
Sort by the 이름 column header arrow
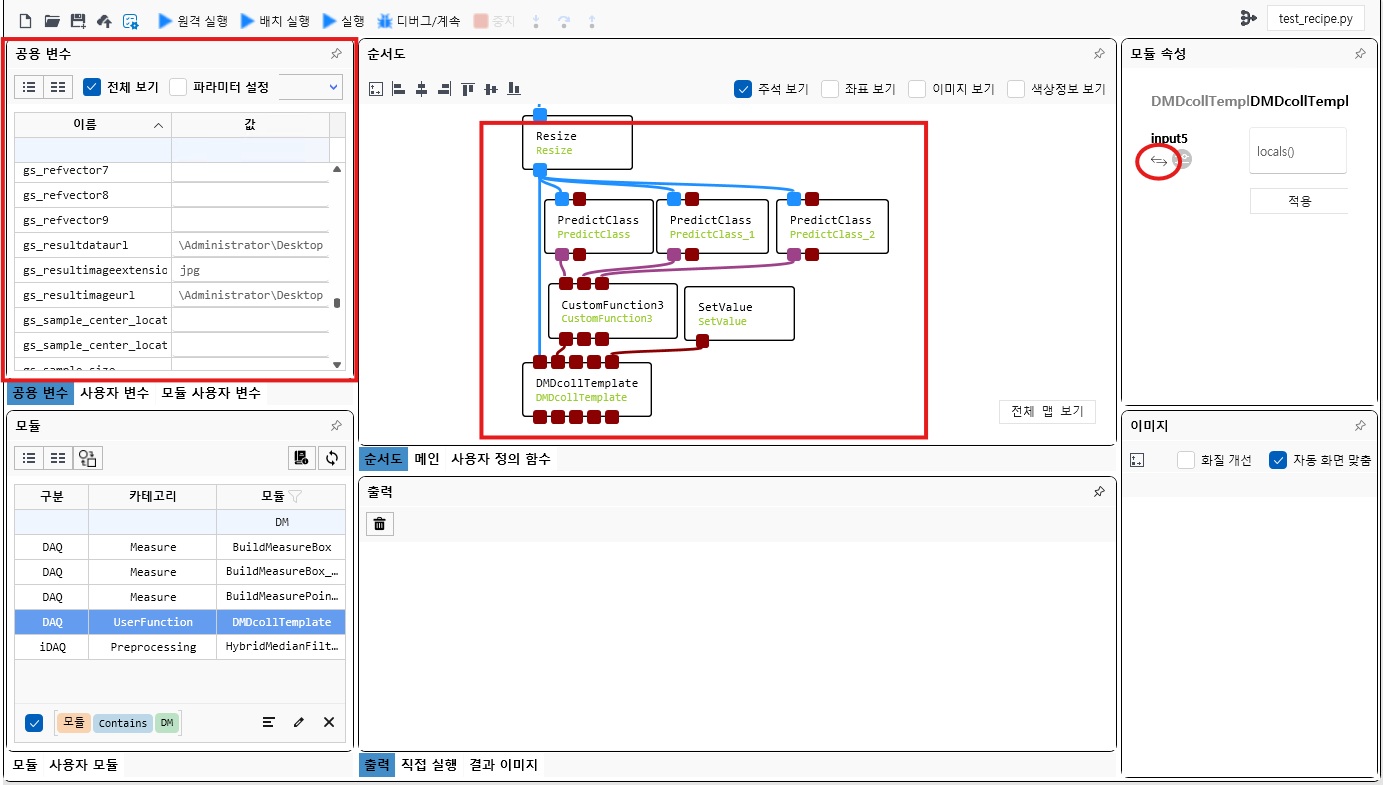(x=158, y=125)
